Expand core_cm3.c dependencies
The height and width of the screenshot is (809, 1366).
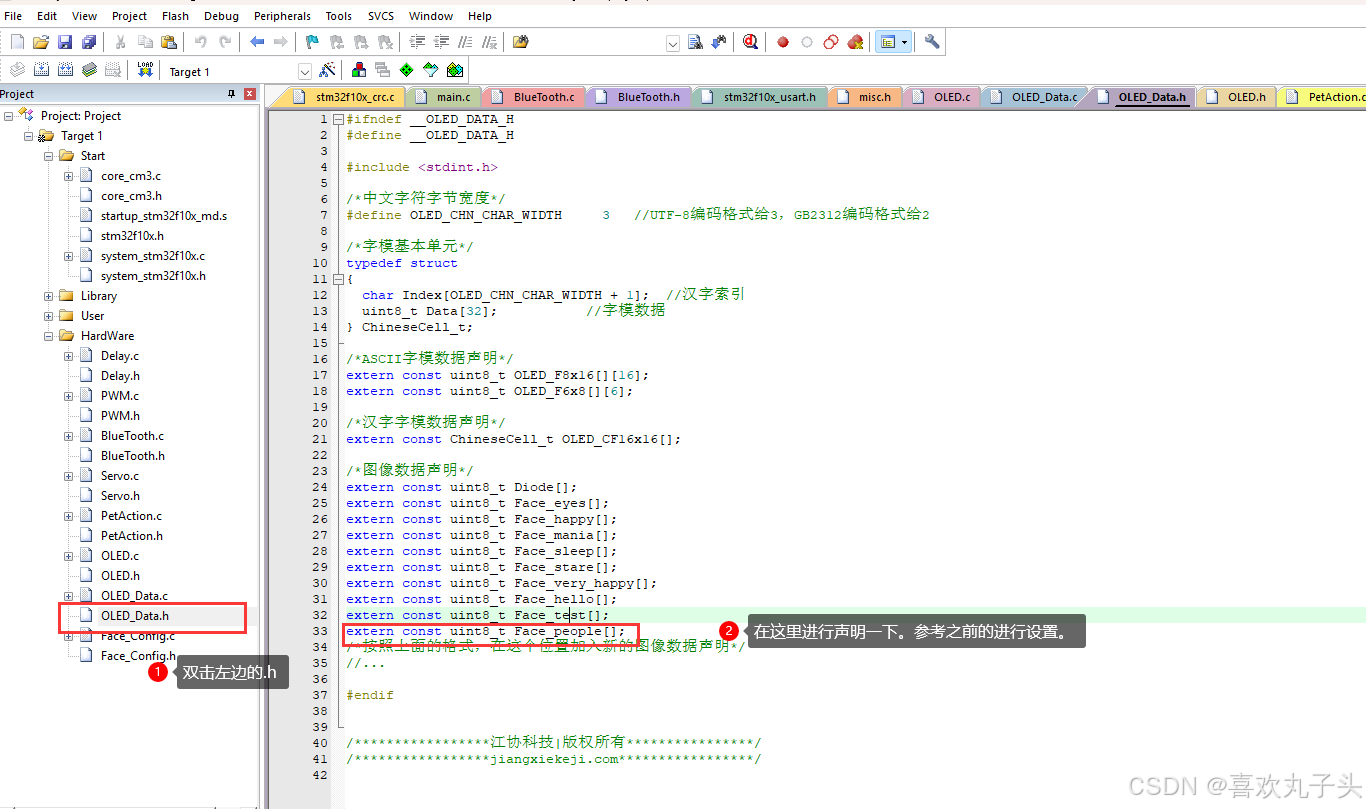[68, 176]
